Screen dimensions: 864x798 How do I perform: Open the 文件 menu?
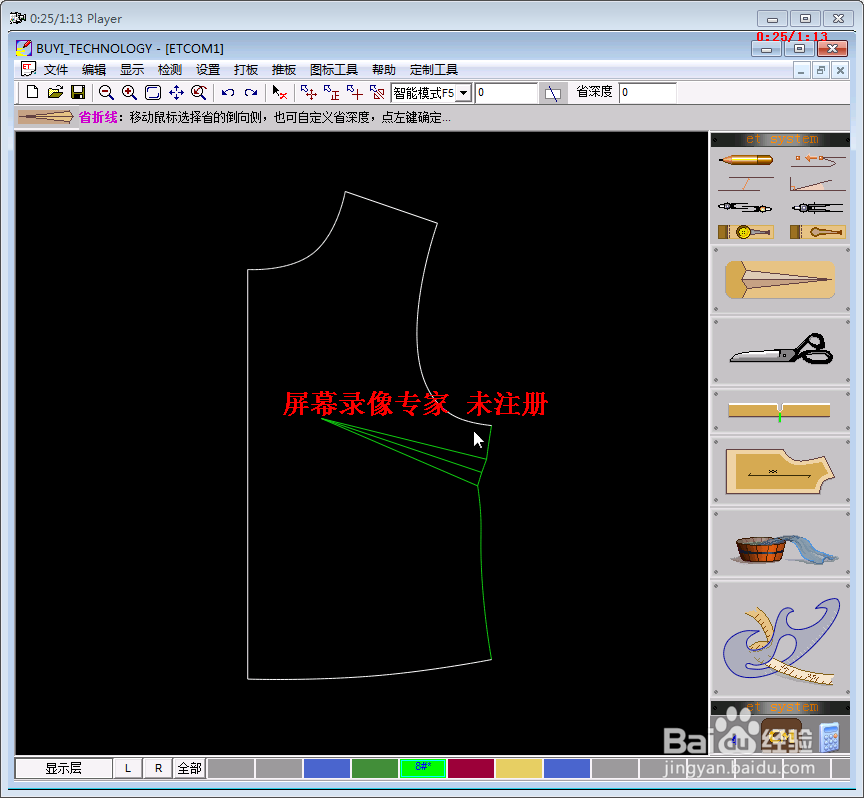tap(56, 70)
